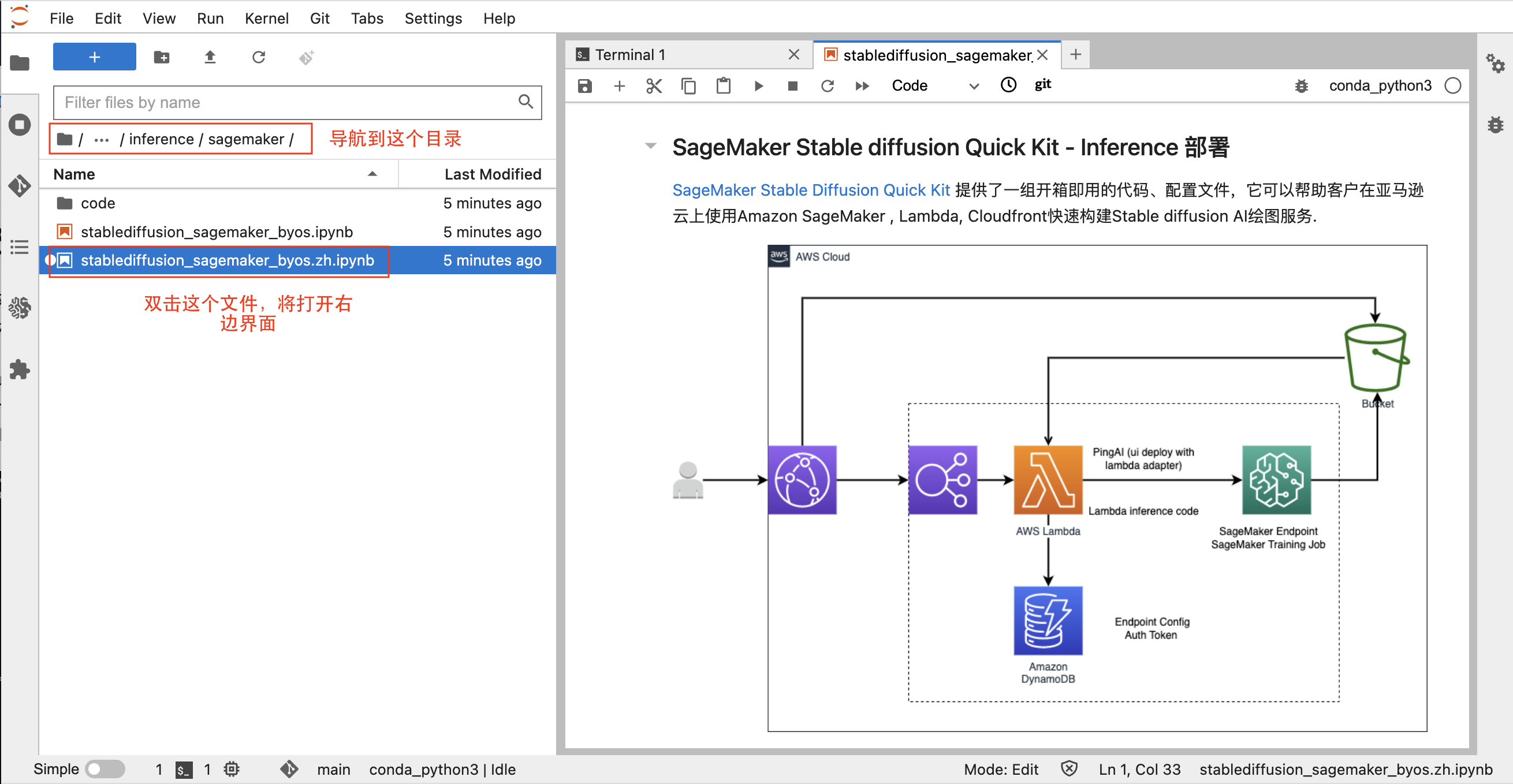Open Table of Contents sidebar icon
1513x784 pixels.
click(20, 247)
